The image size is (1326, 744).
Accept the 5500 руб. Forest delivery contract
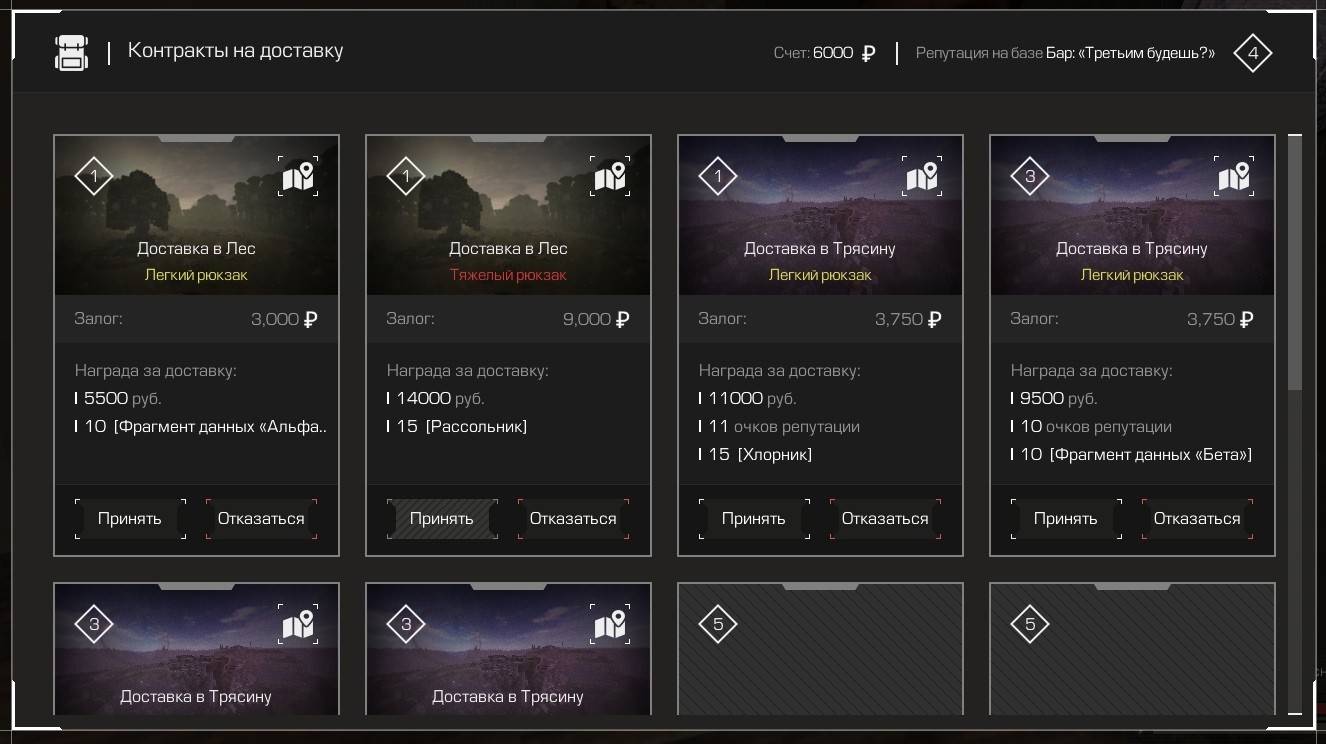130,519
